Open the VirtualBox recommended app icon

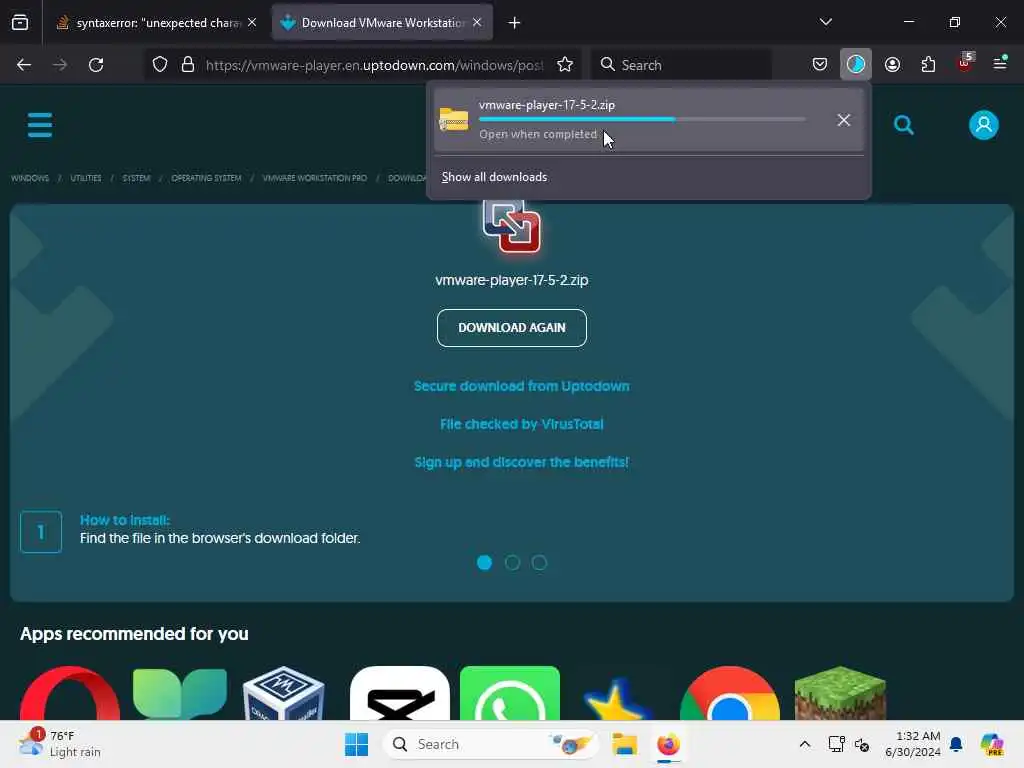(283, 693)
